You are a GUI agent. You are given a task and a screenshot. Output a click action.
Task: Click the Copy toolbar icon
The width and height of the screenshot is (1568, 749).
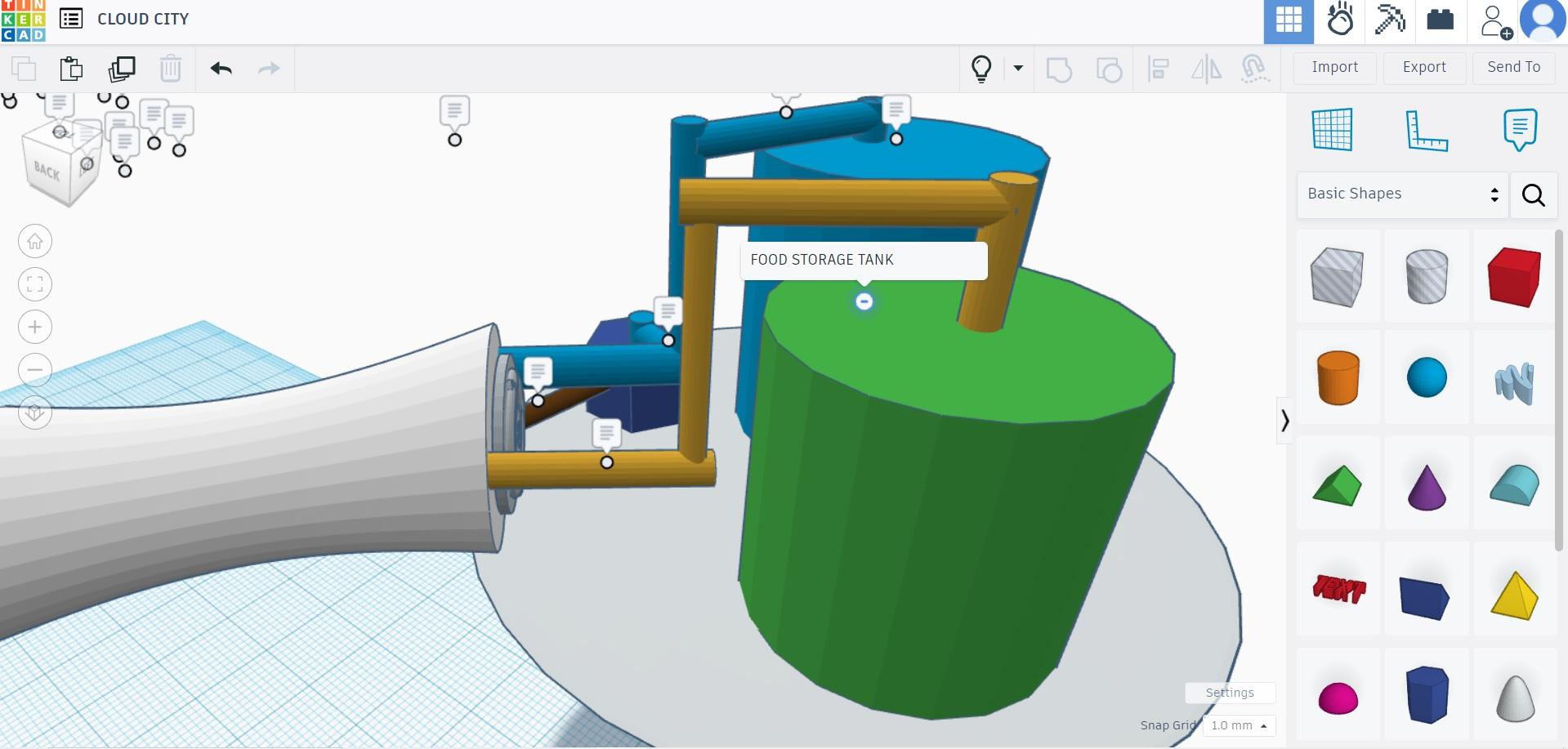click(24, 69)
